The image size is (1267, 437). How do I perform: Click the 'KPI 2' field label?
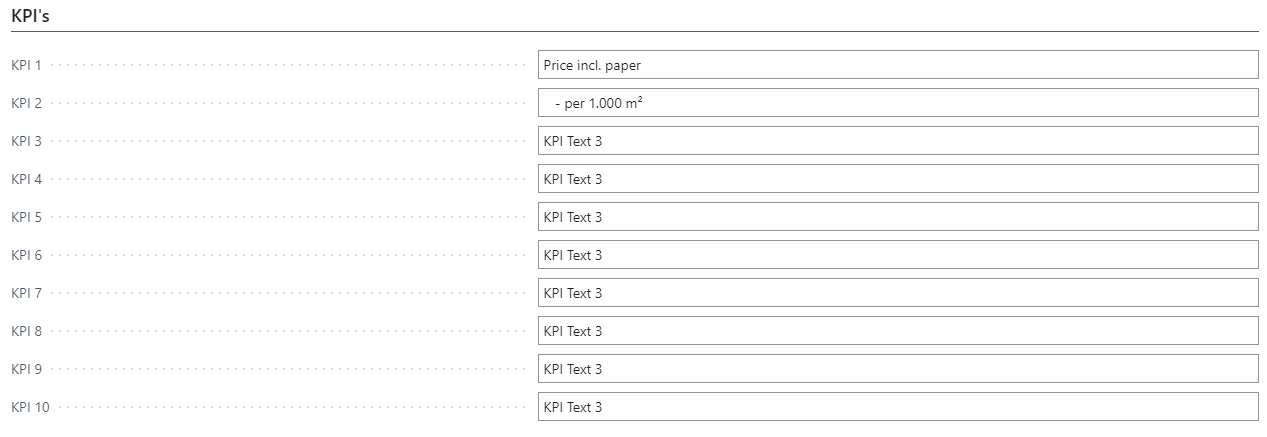[27, 103]
